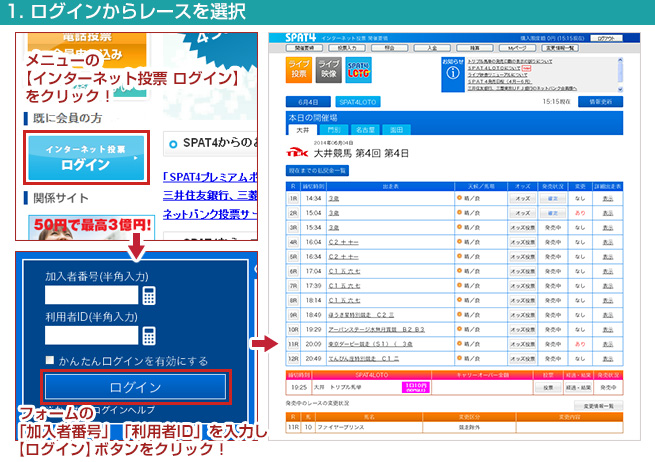This screenshot has height=462, width=655.
Task: Click the sunny weather icon in row 9R
Action: pos(459,315)
